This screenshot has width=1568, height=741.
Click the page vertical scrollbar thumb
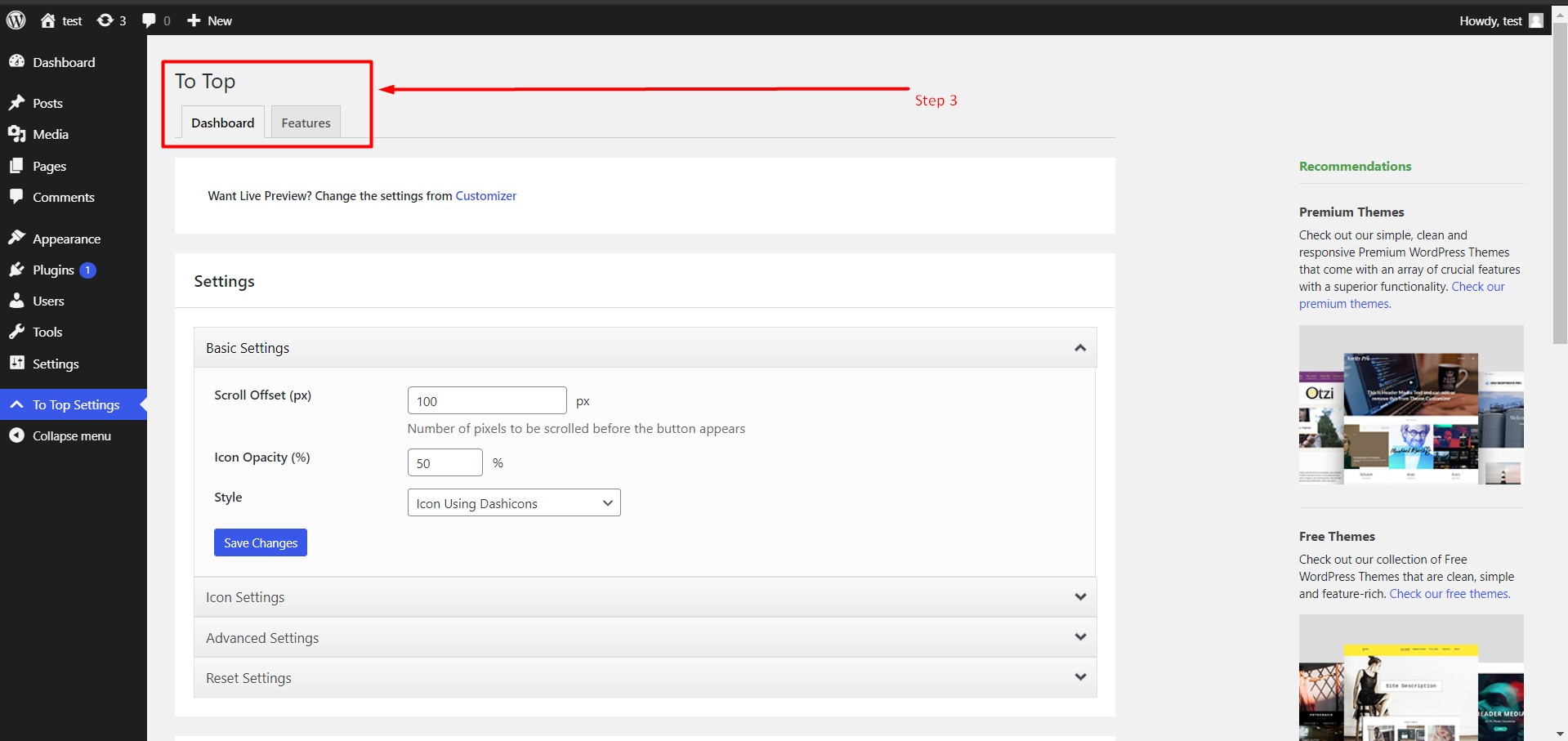1560,184
